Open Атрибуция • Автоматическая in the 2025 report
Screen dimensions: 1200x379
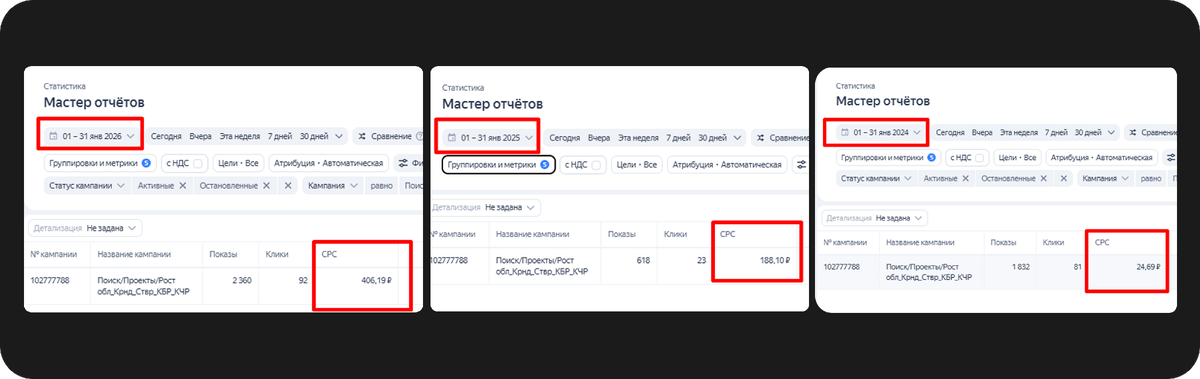coord(728,164)
